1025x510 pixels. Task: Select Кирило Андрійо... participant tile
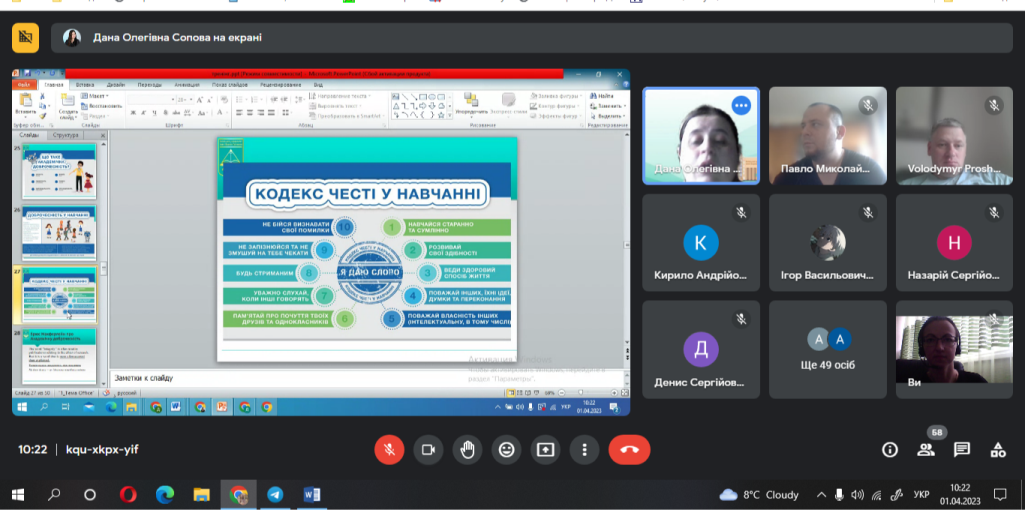[x=700, y=243]
